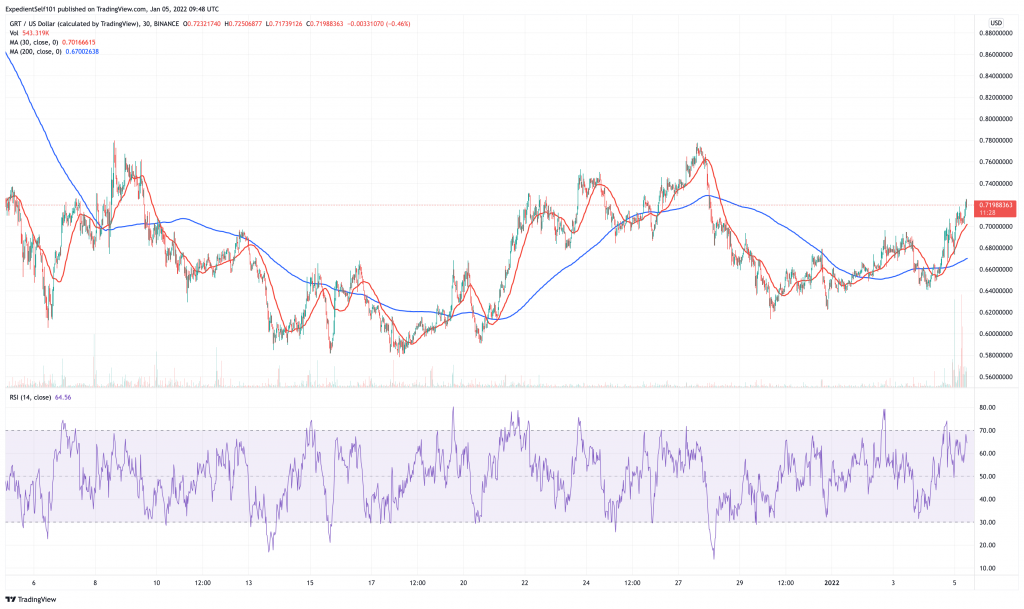Click the TradingView logo at the bottom
The width and height of the screenshot is (1024, 609).
tap(31, 599)
